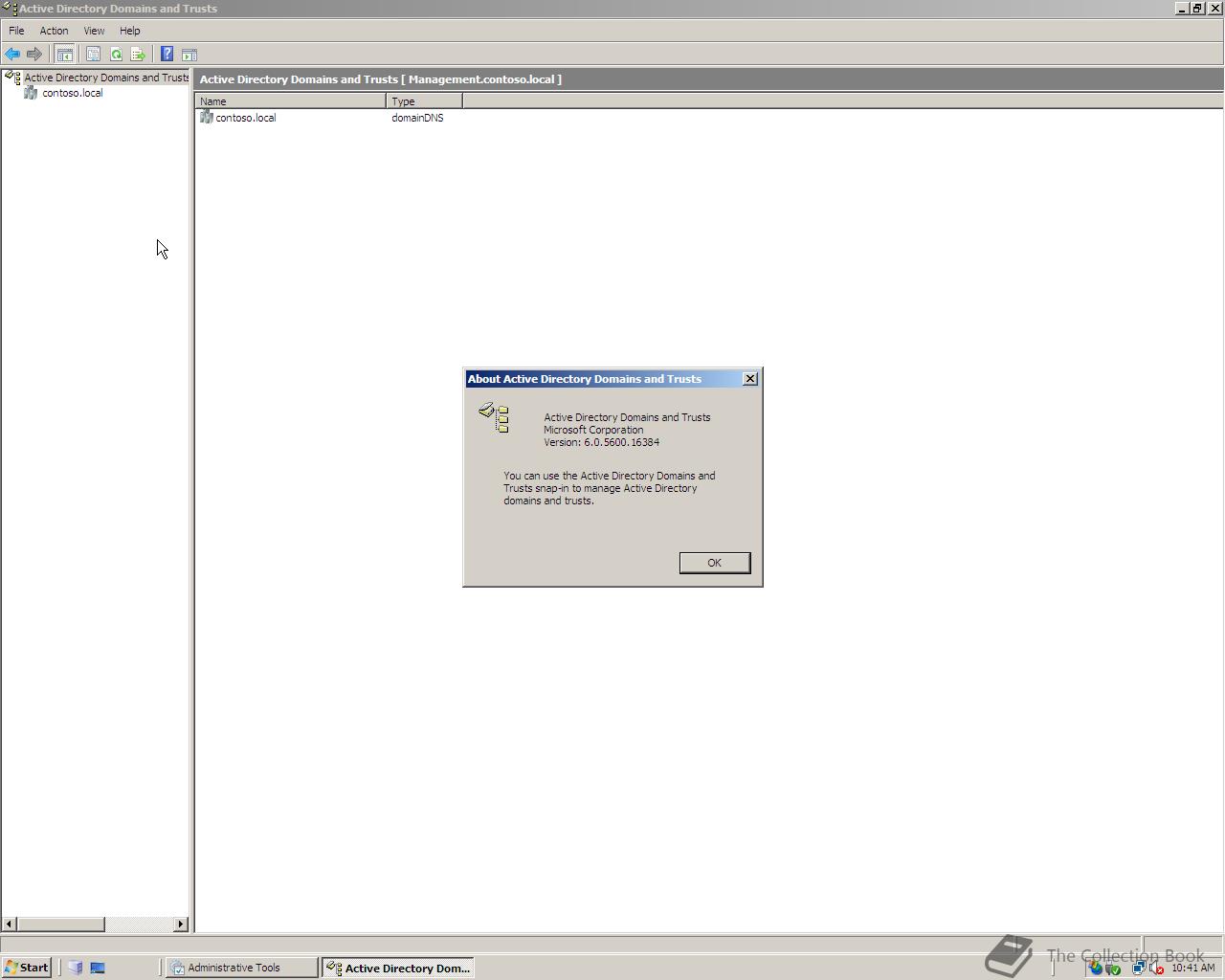This screenshot has height=980, width=1225.
Task: Restore the console window with the restore button
Action: (x=1196, y=8)
